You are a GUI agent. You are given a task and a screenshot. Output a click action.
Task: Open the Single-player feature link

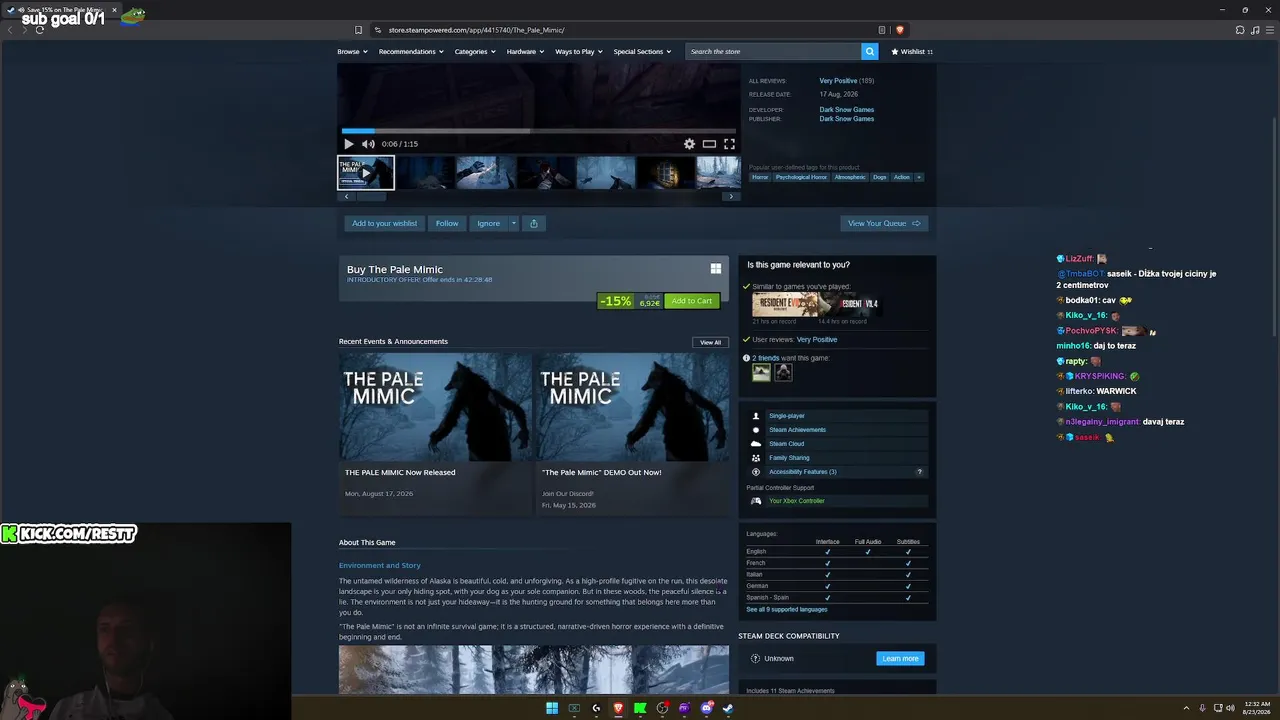point(787,416)
